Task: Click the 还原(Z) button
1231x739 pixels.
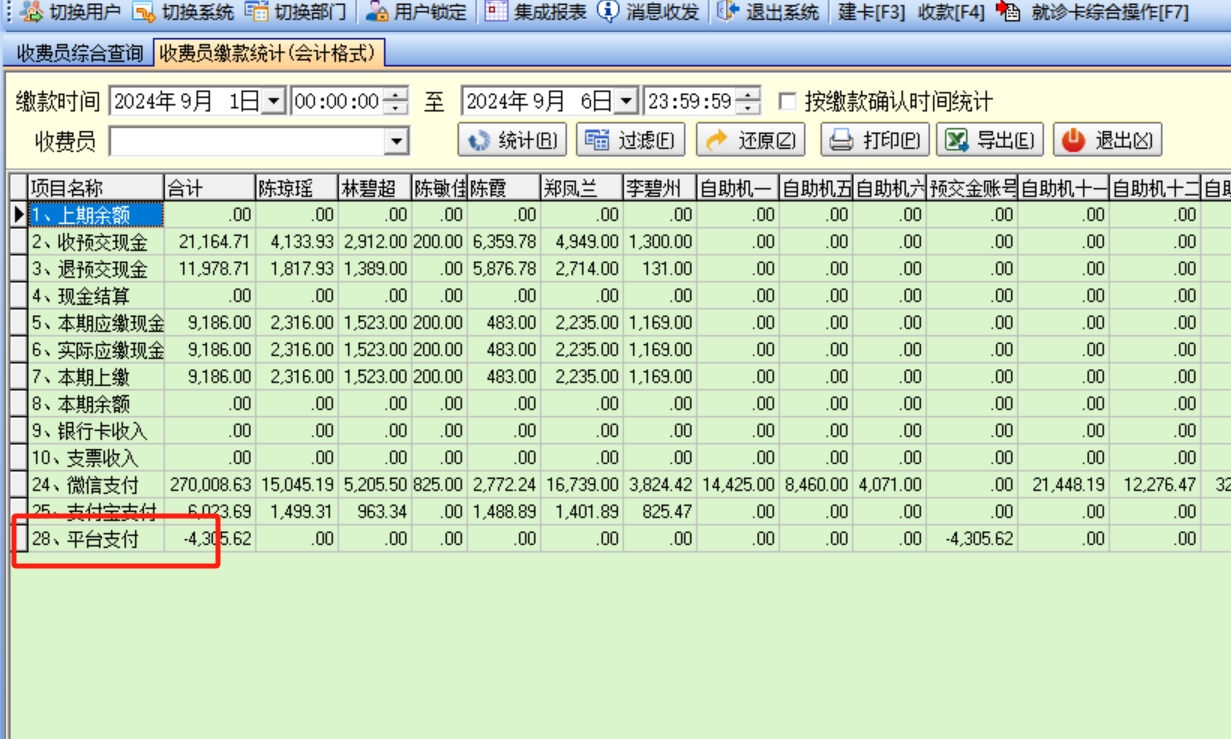Action: coord(750,141)
